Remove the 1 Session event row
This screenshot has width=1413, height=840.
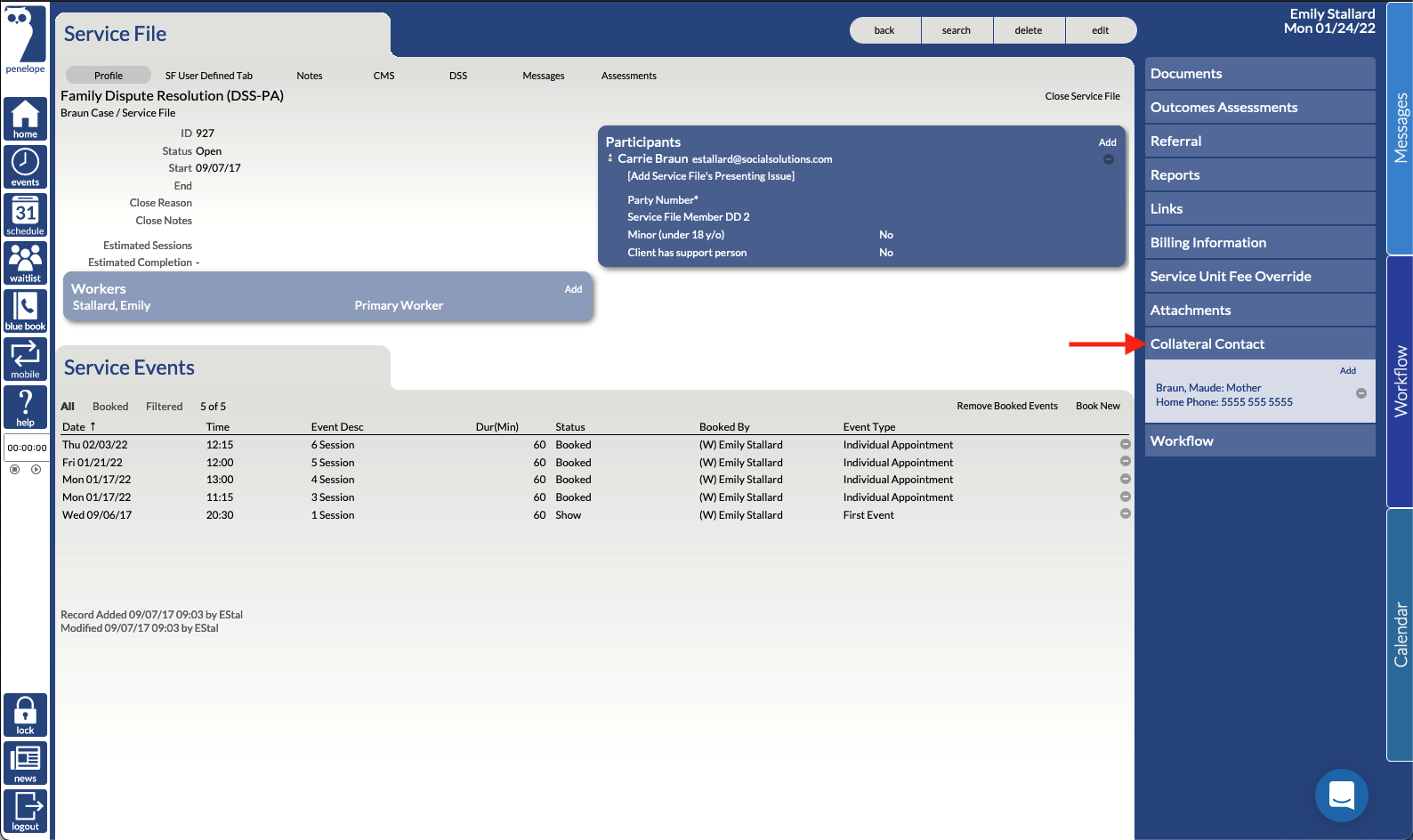pos(1125,514)
